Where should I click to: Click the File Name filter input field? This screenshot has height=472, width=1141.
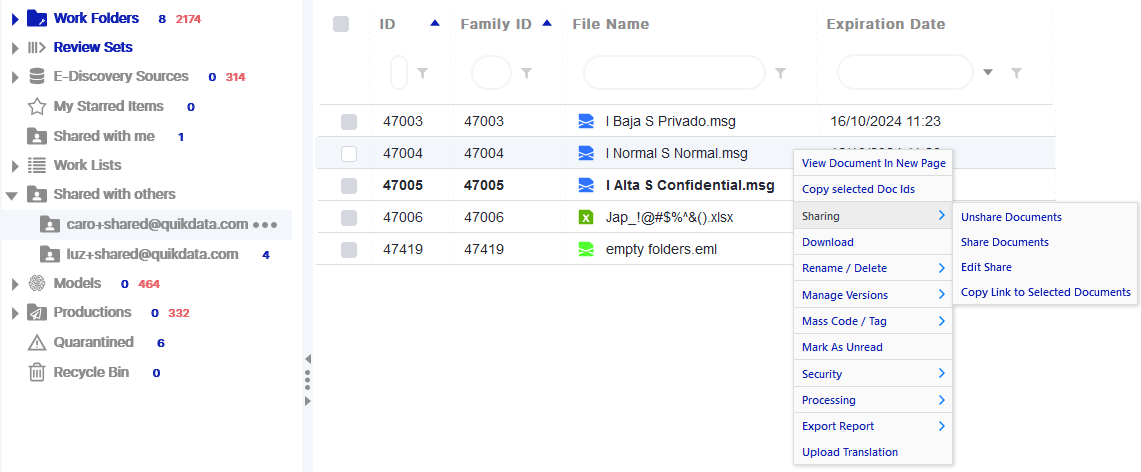675,73
